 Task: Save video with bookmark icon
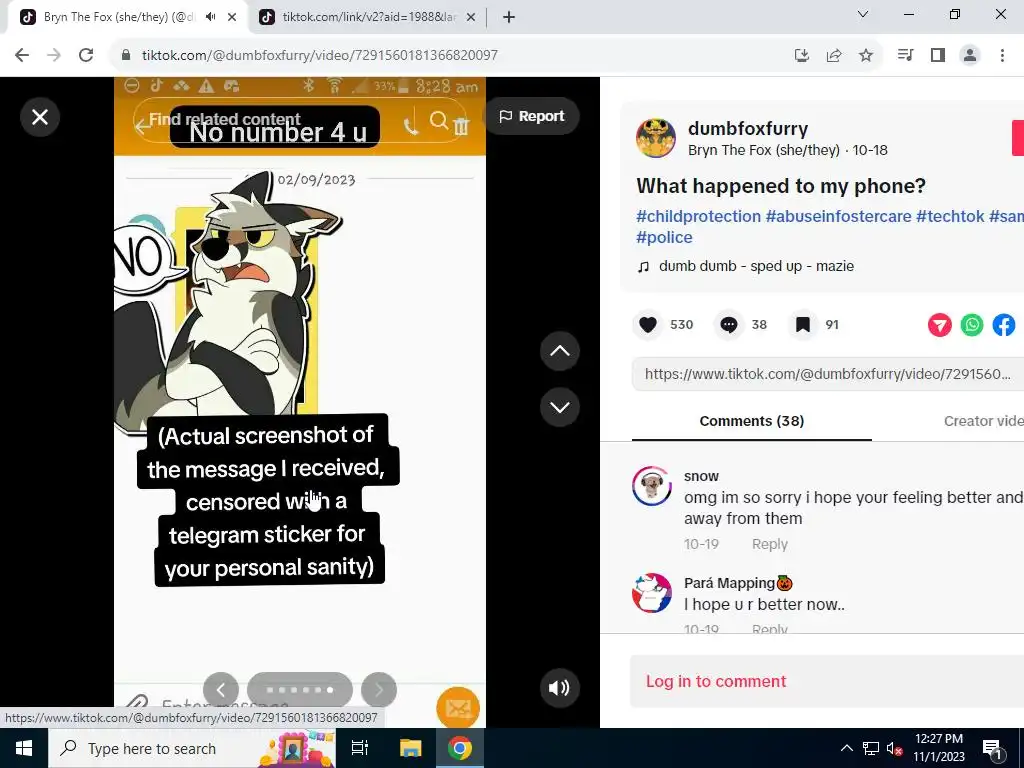point(803,325)
